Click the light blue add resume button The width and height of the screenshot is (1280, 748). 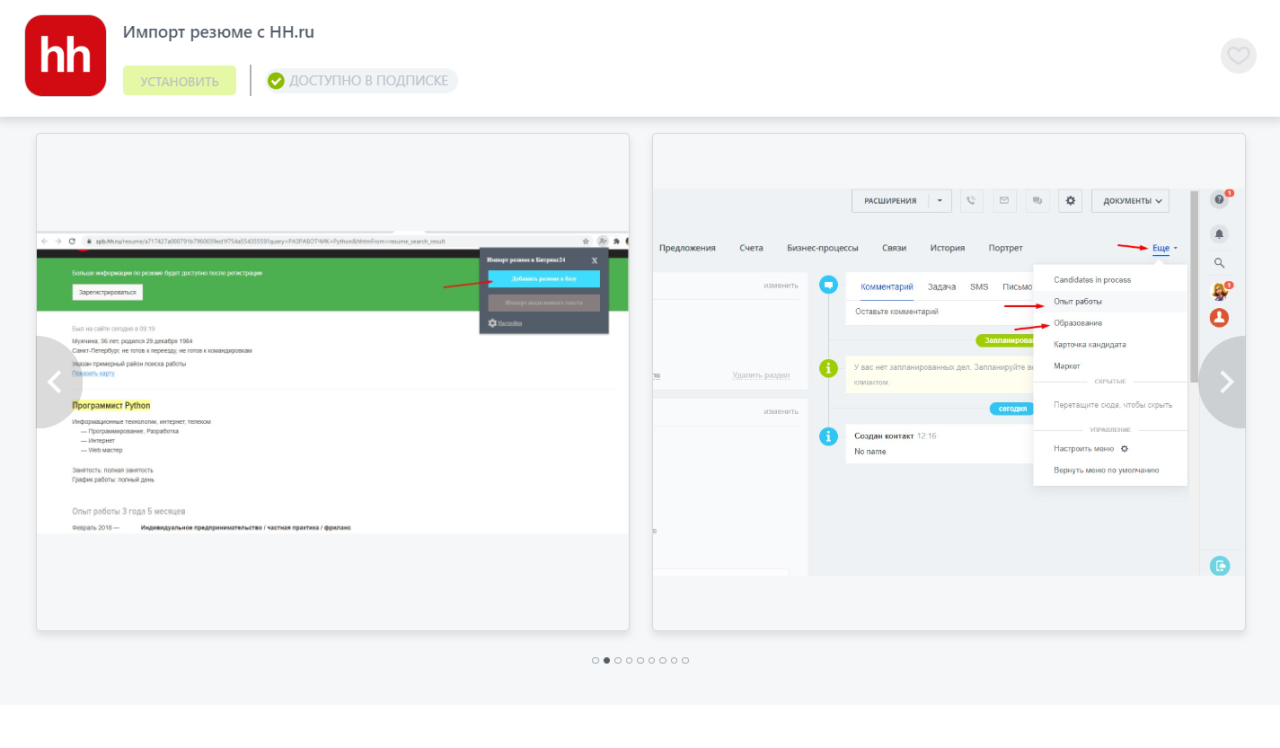[543, 279]
